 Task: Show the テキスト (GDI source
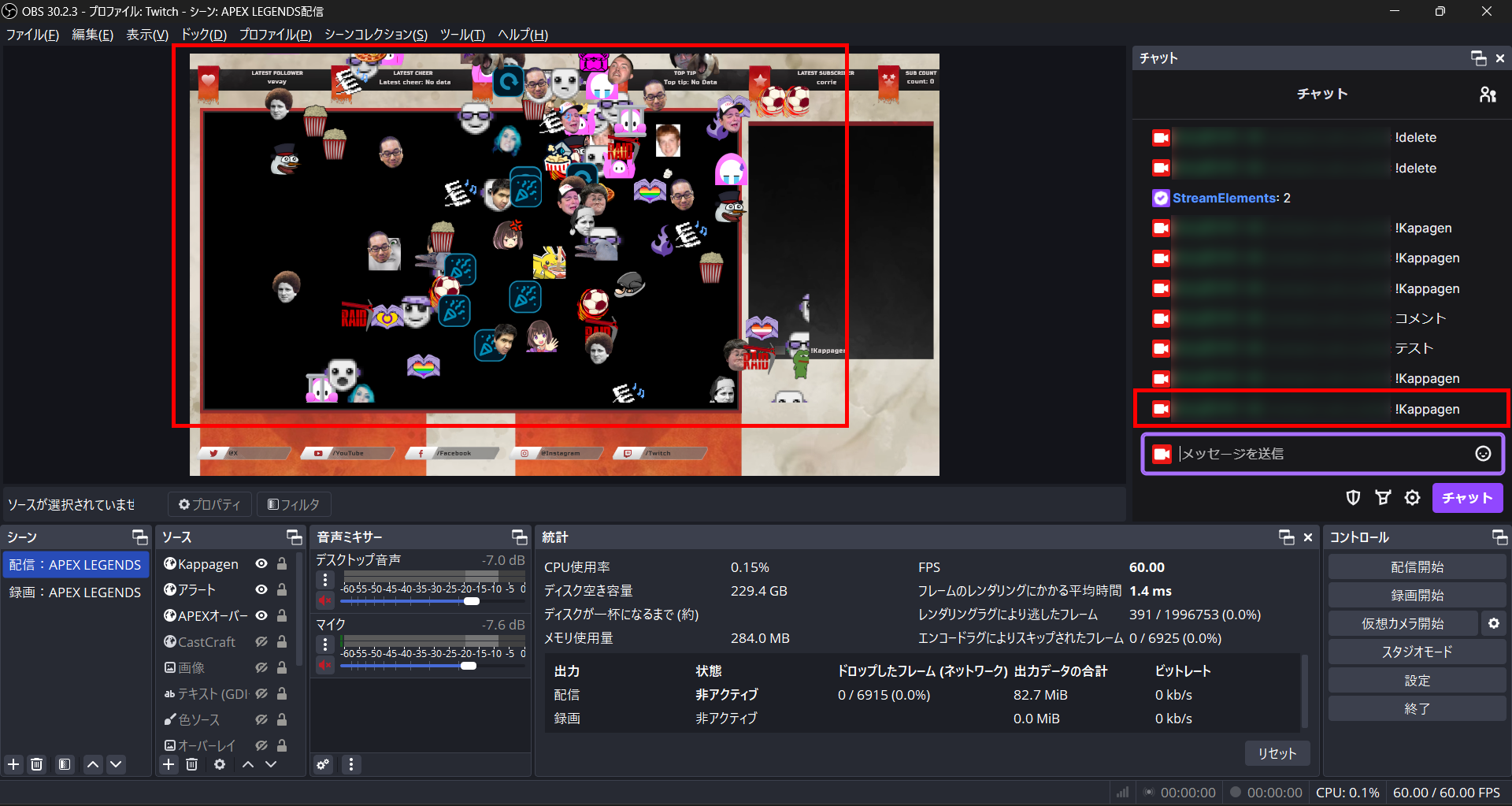(261, 694)
